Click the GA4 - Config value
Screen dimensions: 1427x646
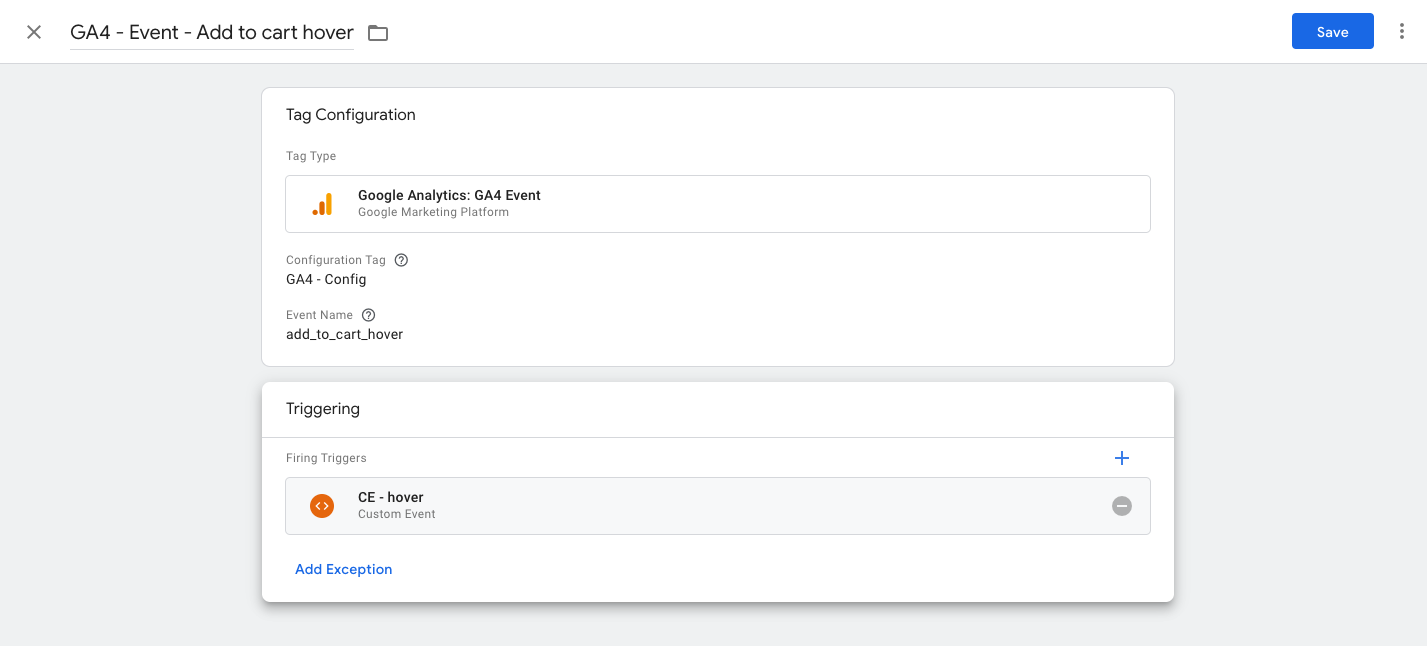coord(326,279)
